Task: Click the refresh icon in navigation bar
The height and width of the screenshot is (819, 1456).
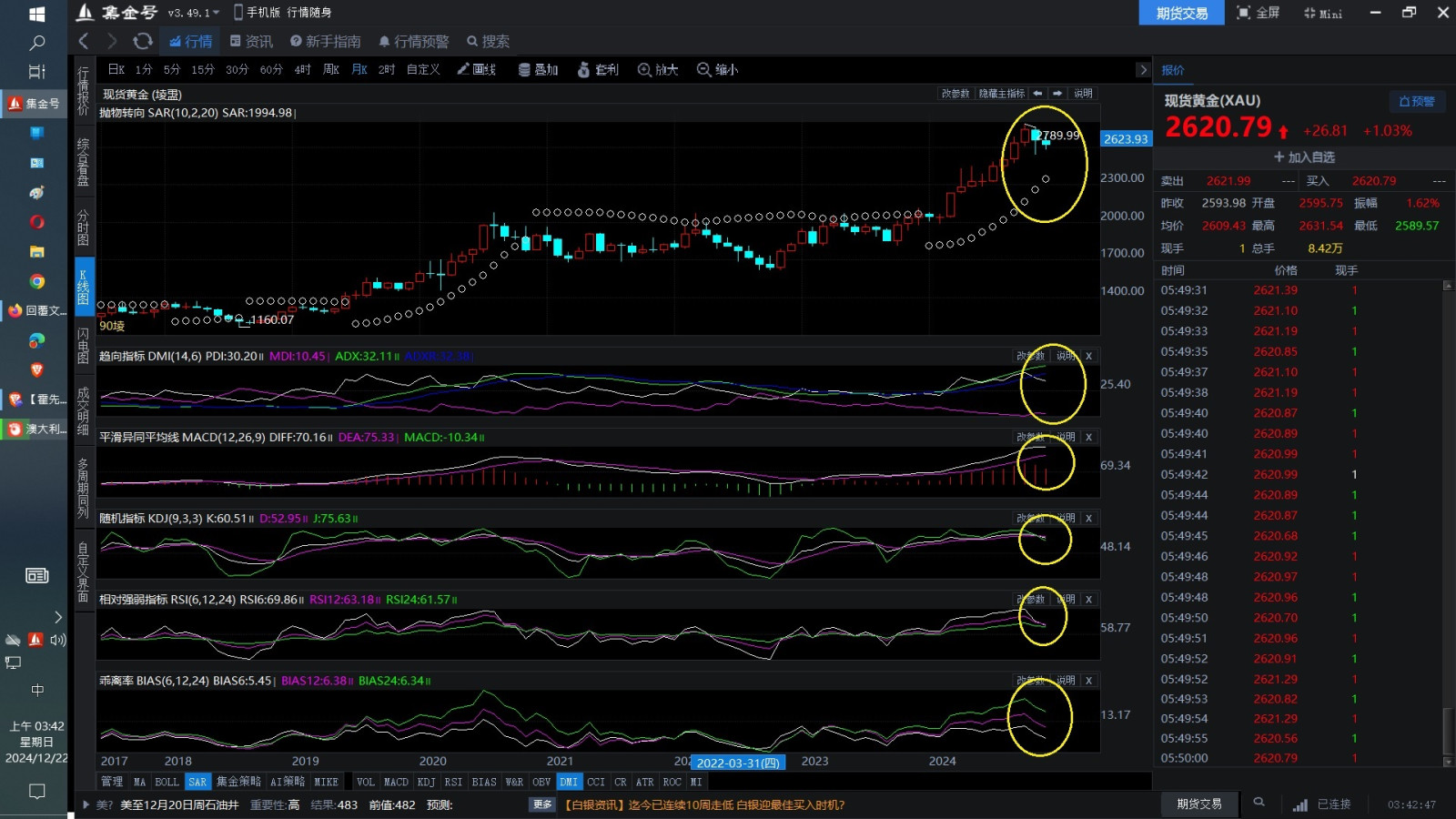Action: tap(142, 41)
